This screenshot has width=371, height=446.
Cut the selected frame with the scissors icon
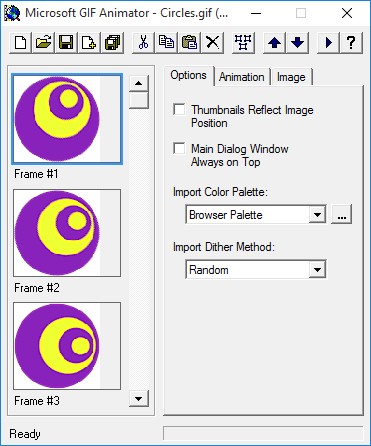[x=143, y=43]
